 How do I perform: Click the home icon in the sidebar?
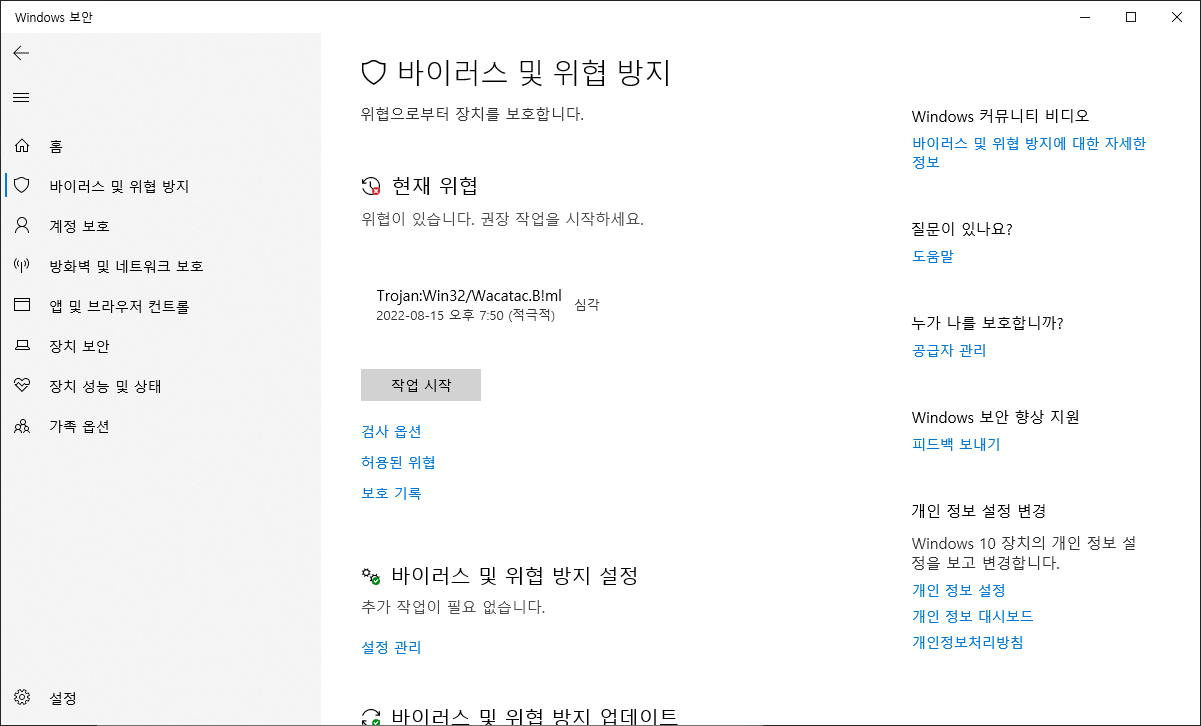coord(22,146)
